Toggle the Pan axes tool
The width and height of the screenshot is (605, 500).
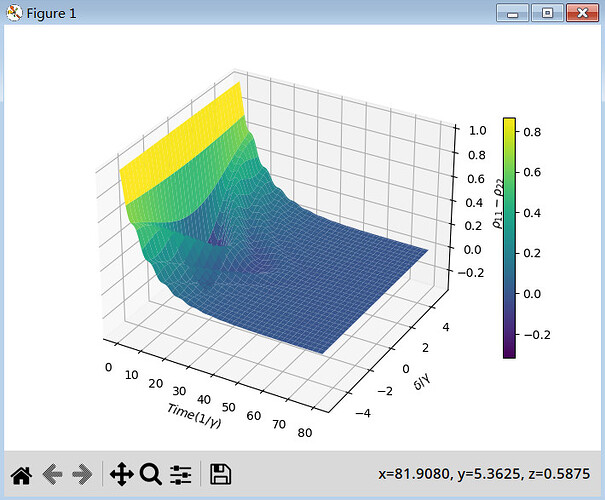[x=121, y=474]
